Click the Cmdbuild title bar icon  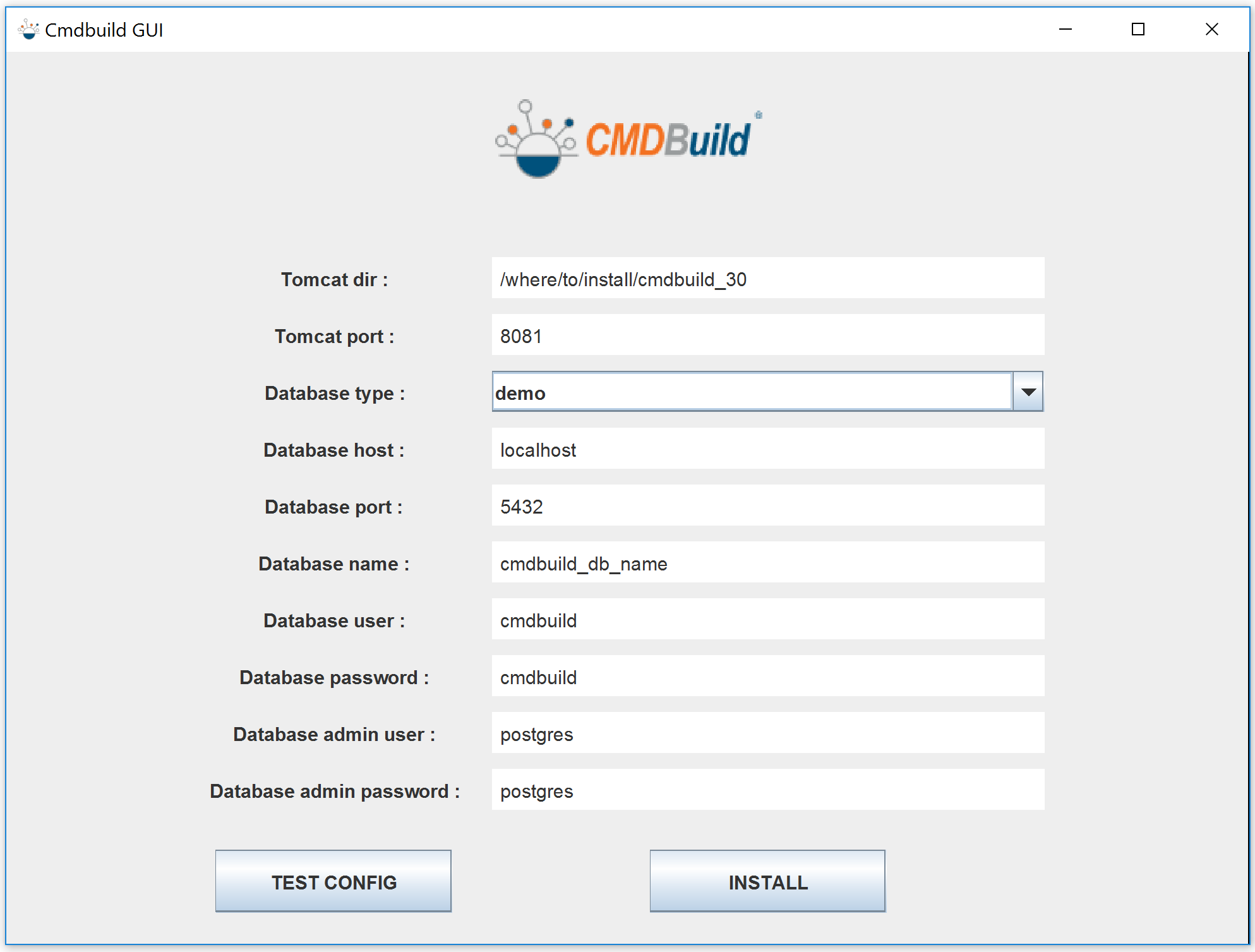(x=28, y=29)
